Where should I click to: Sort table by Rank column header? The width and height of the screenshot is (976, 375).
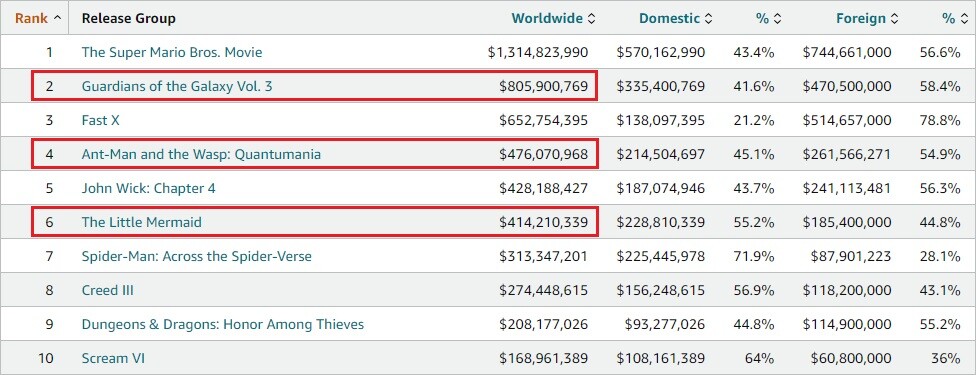(x=38, y=19)
